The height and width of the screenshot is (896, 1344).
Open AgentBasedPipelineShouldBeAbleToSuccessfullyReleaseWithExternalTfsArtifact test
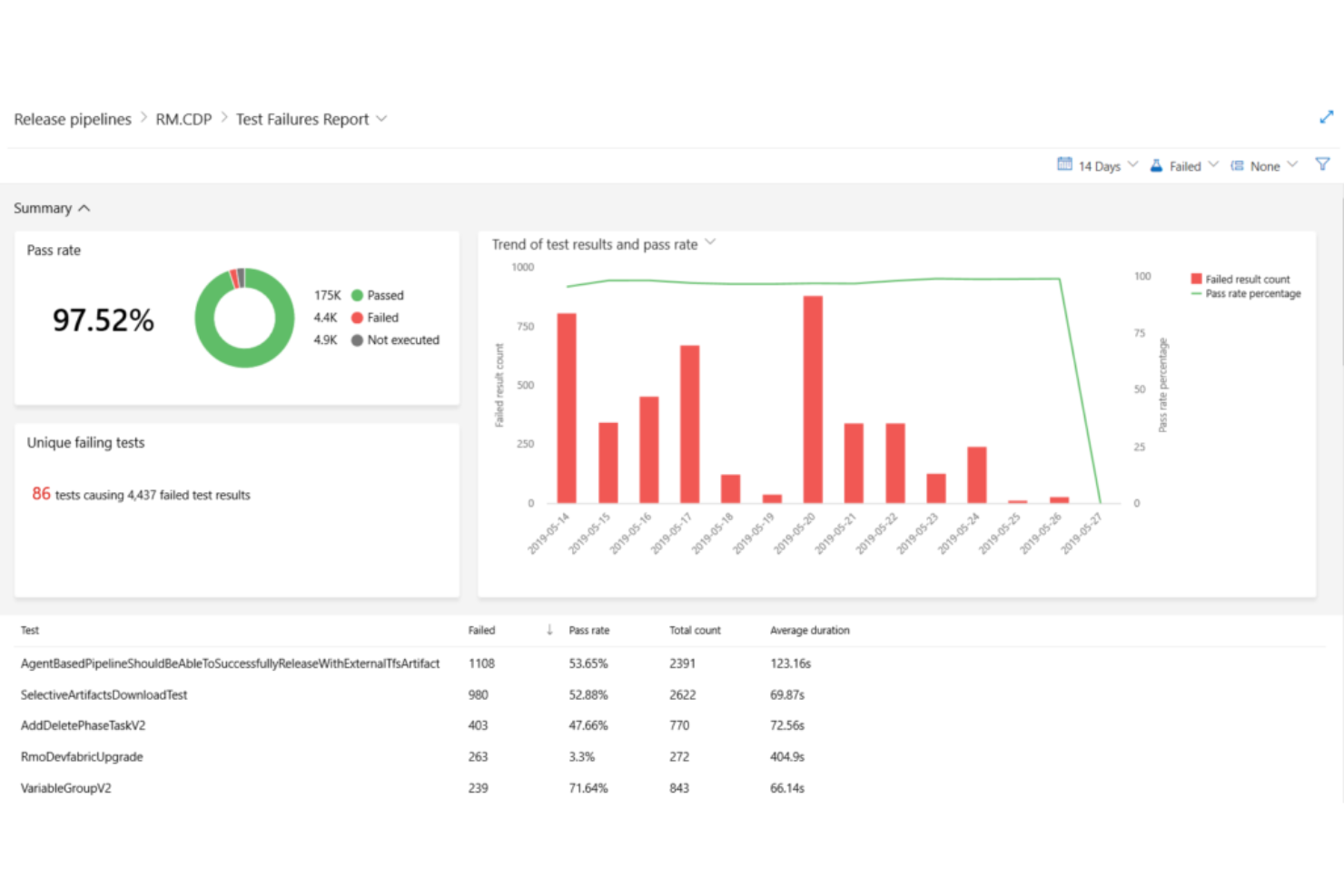[230, 664]
